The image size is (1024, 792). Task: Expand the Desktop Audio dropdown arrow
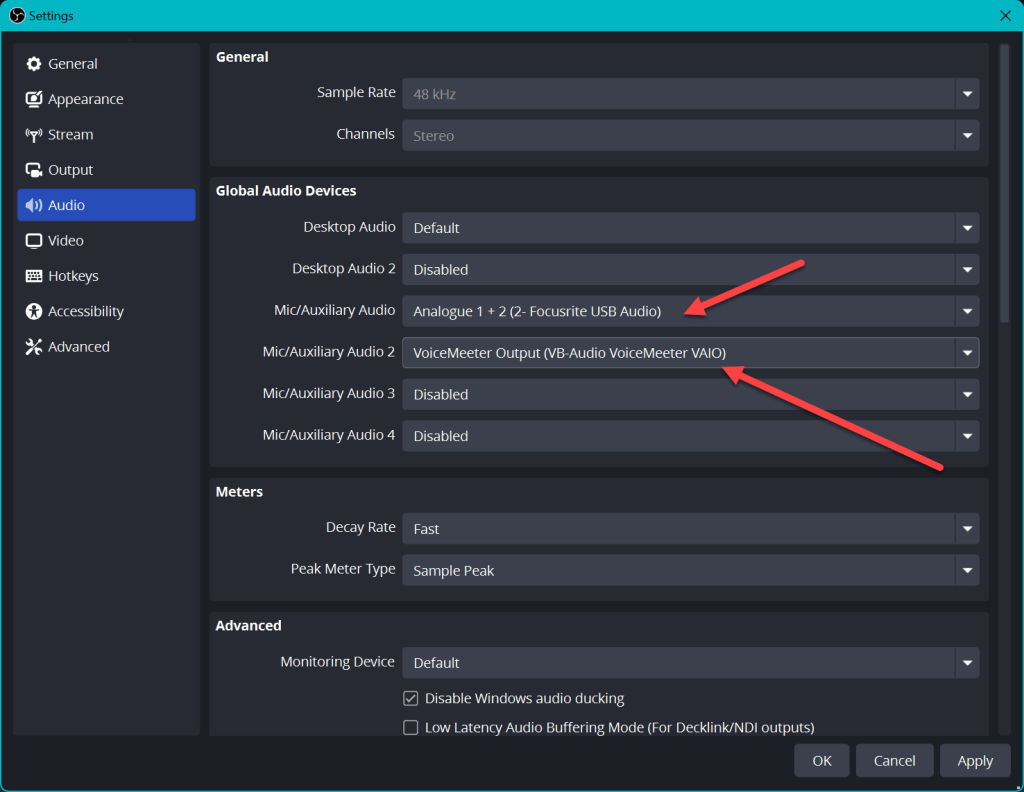[967, 228]
